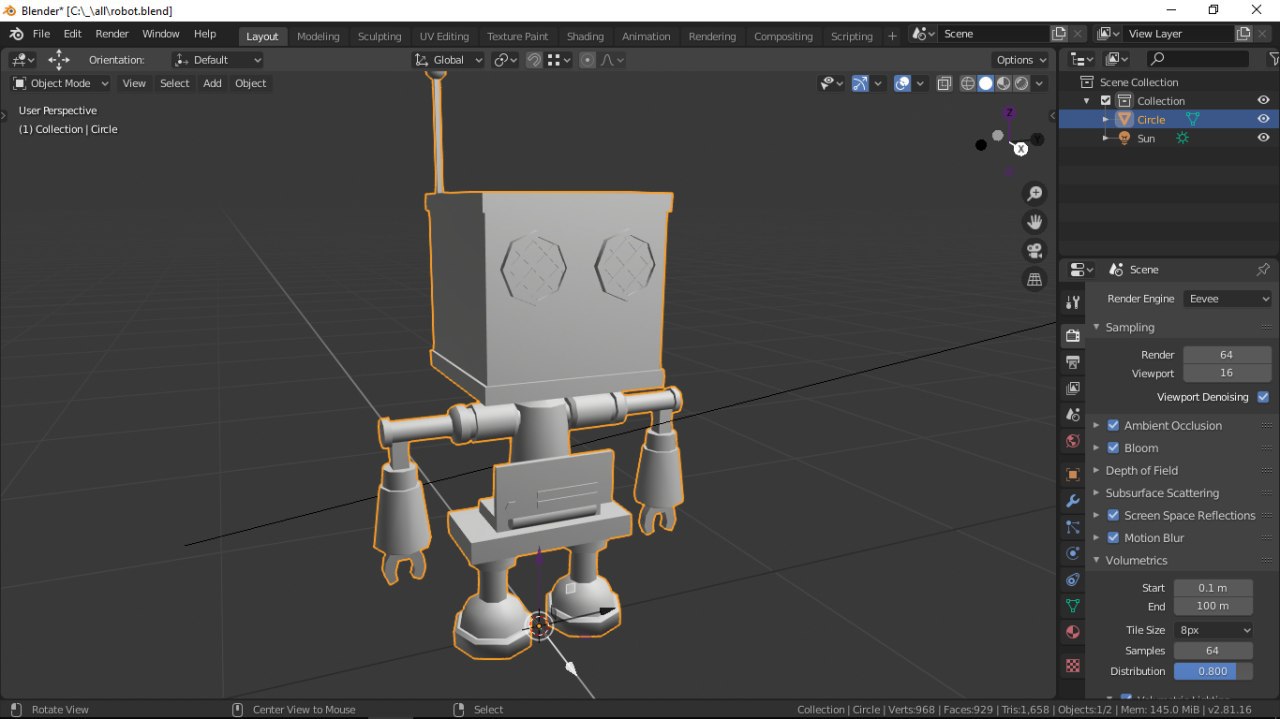Screen dimensions: 1280x719
Task: Toggle camera view icon
Action: click(x=1035, y=251)
